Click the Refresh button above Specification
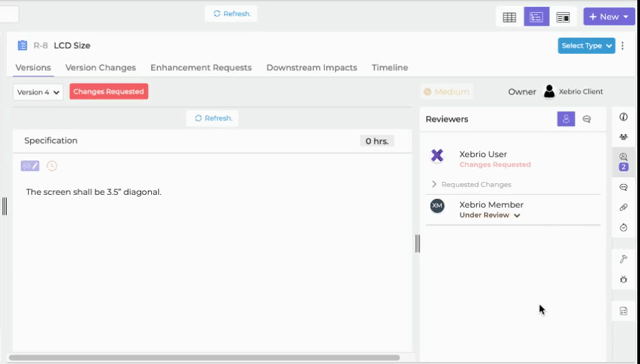 pyautogui.click(x=213, y=118)
